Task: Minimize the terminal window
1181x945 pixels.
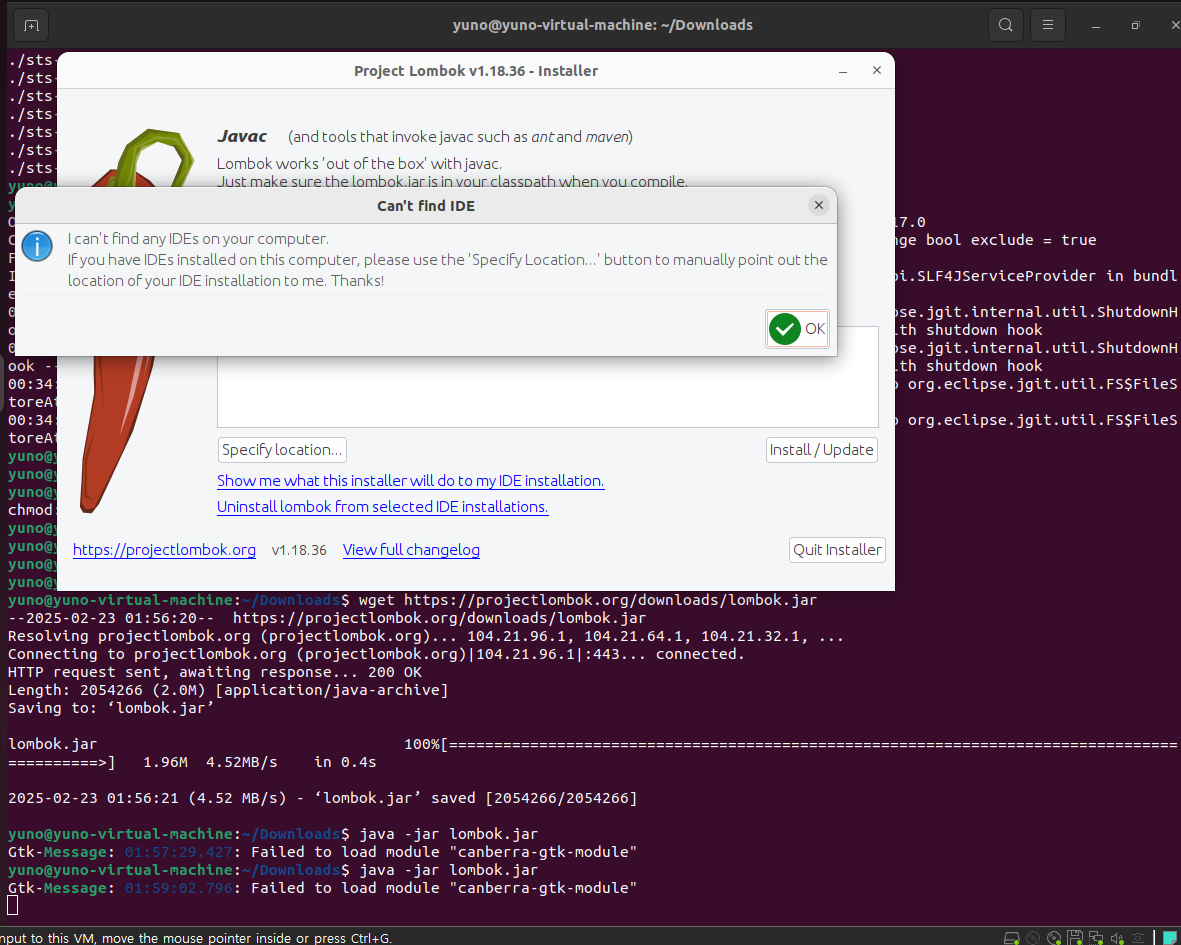Action: [x=1096, y=26]
